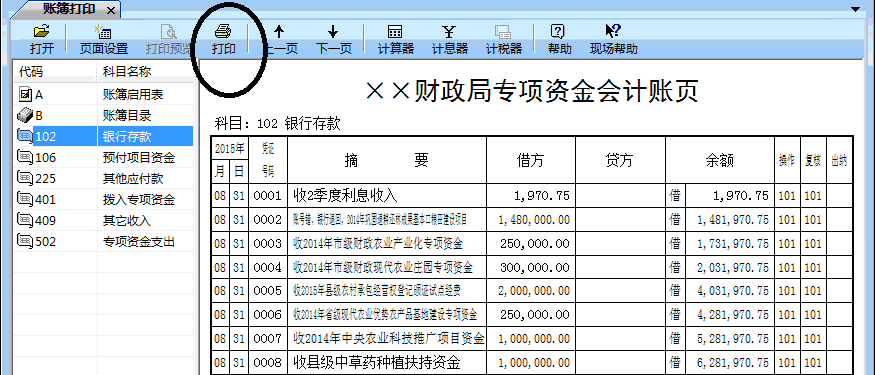
Task: Click the 科目: 102 银行存款 label
Action: pos(277,124)
